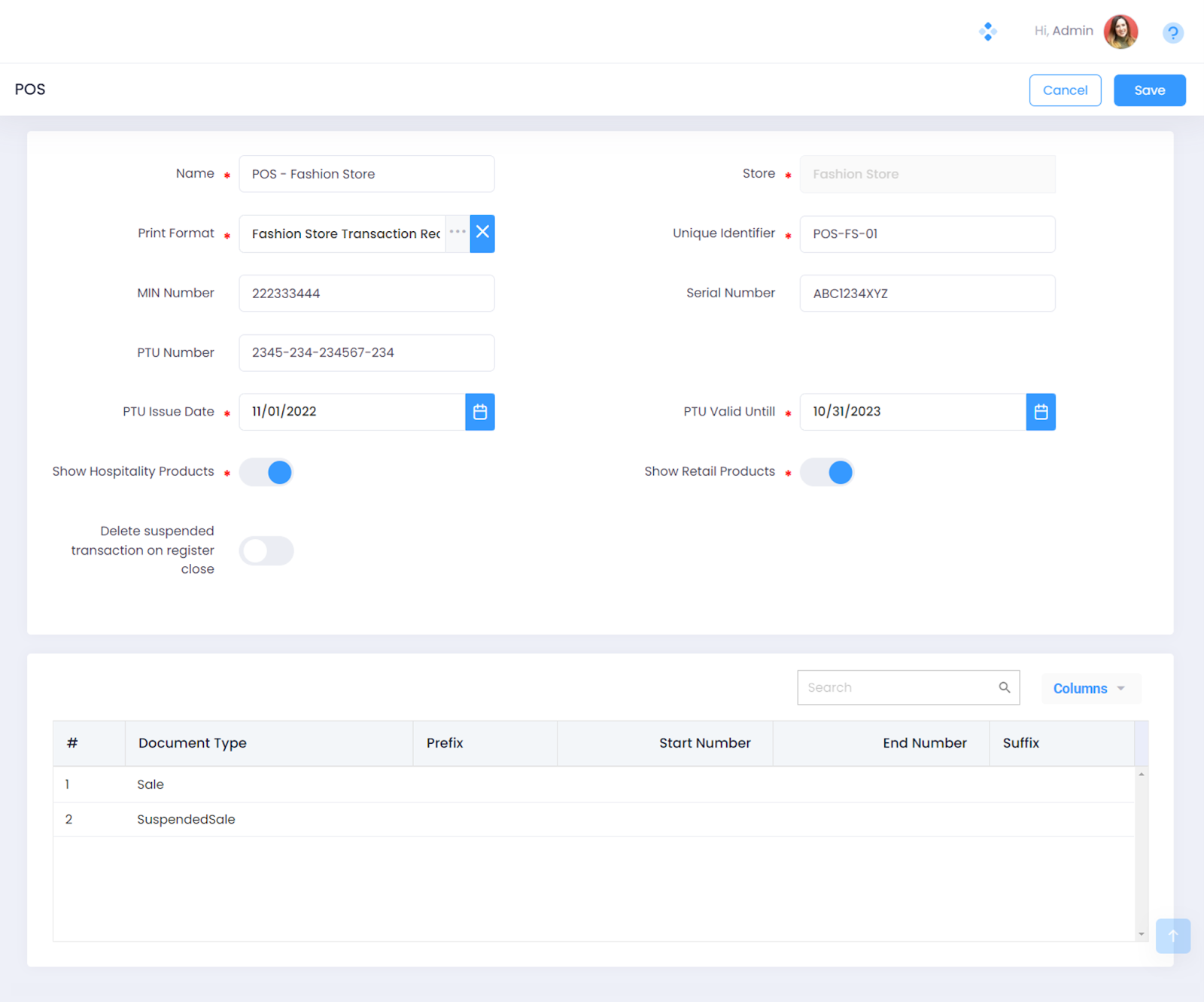Cancel editing the POS
The height and width of the screenshot is (1002, 1204).
point(1065,90)
